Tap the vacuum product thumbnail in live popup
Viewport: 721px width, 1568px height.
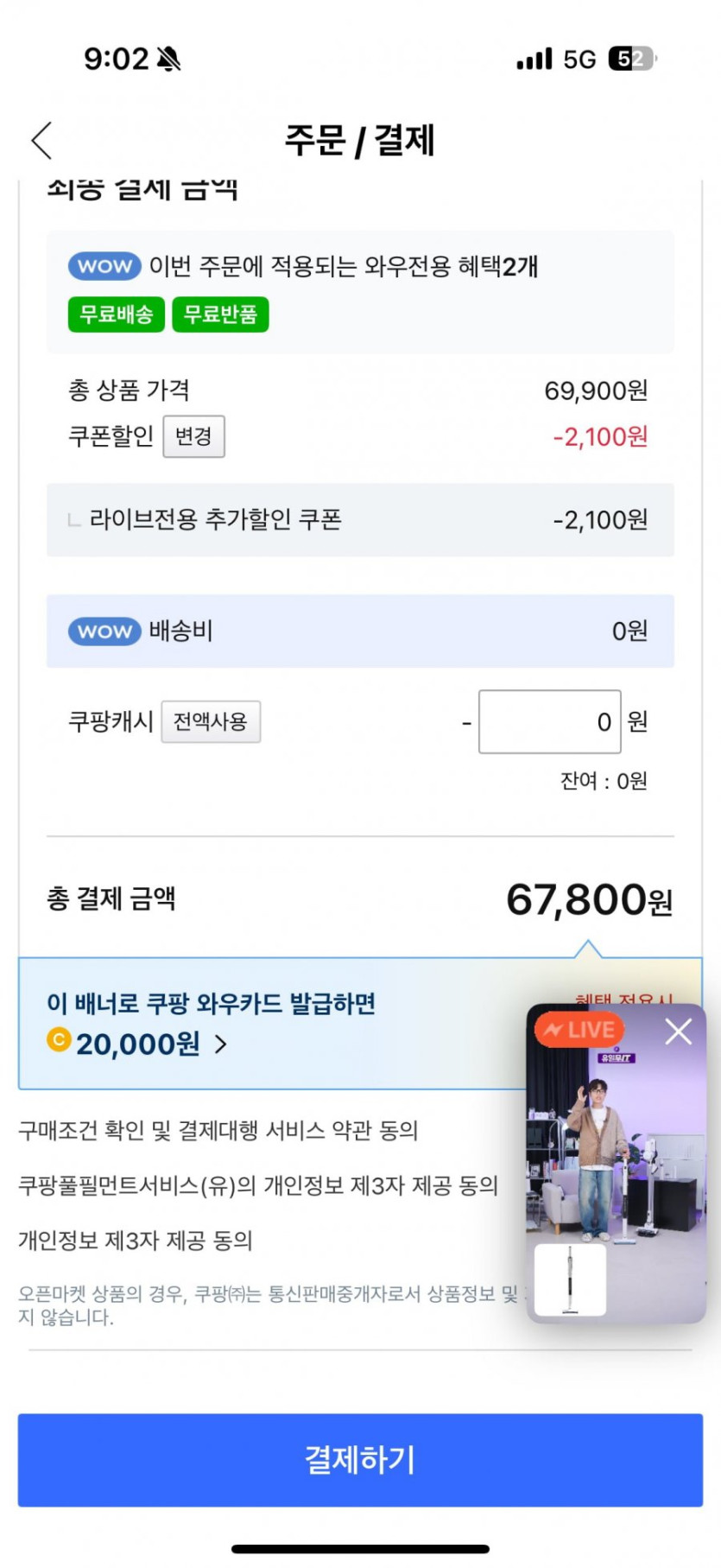tap(570, 1280)
